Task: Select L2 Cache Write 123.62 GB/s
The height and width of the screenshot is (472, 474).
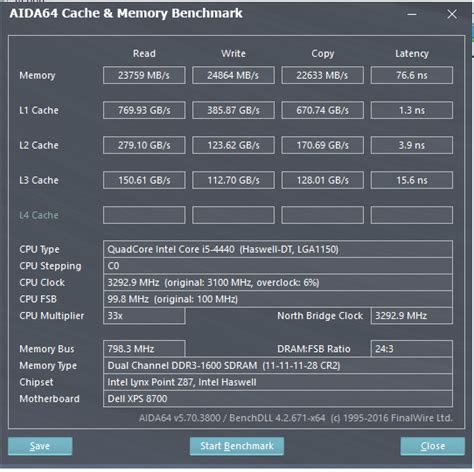Action: click(233, 145)
